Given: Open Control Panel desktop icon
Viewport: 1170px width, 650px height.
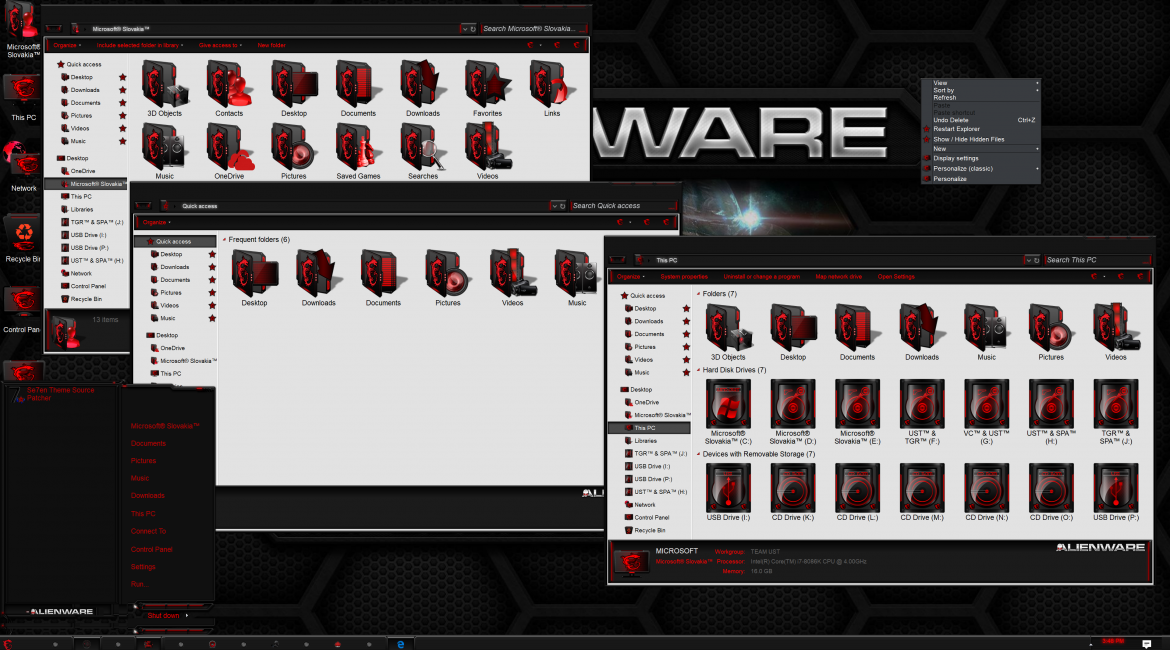Looking at the screenshot, I should coord(23,309).
